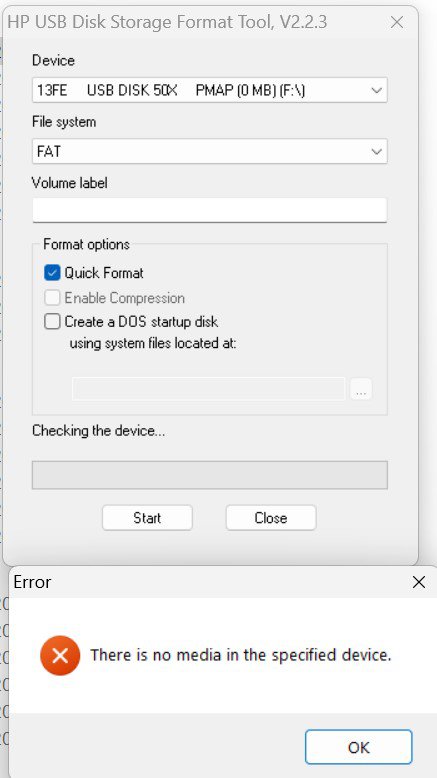This screenshot has width=437, height=778.
Task: Click the Volume label text field
Action: coord(209,210)
